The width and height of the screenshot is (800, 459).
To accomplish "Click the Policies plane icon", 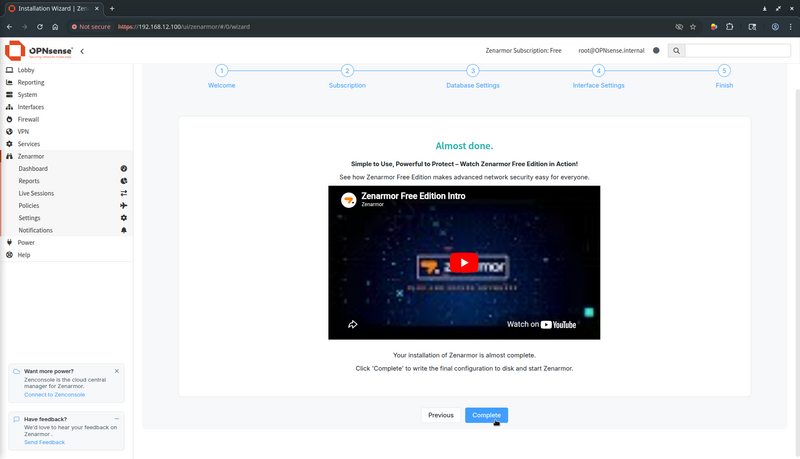I will click(123, 206).
